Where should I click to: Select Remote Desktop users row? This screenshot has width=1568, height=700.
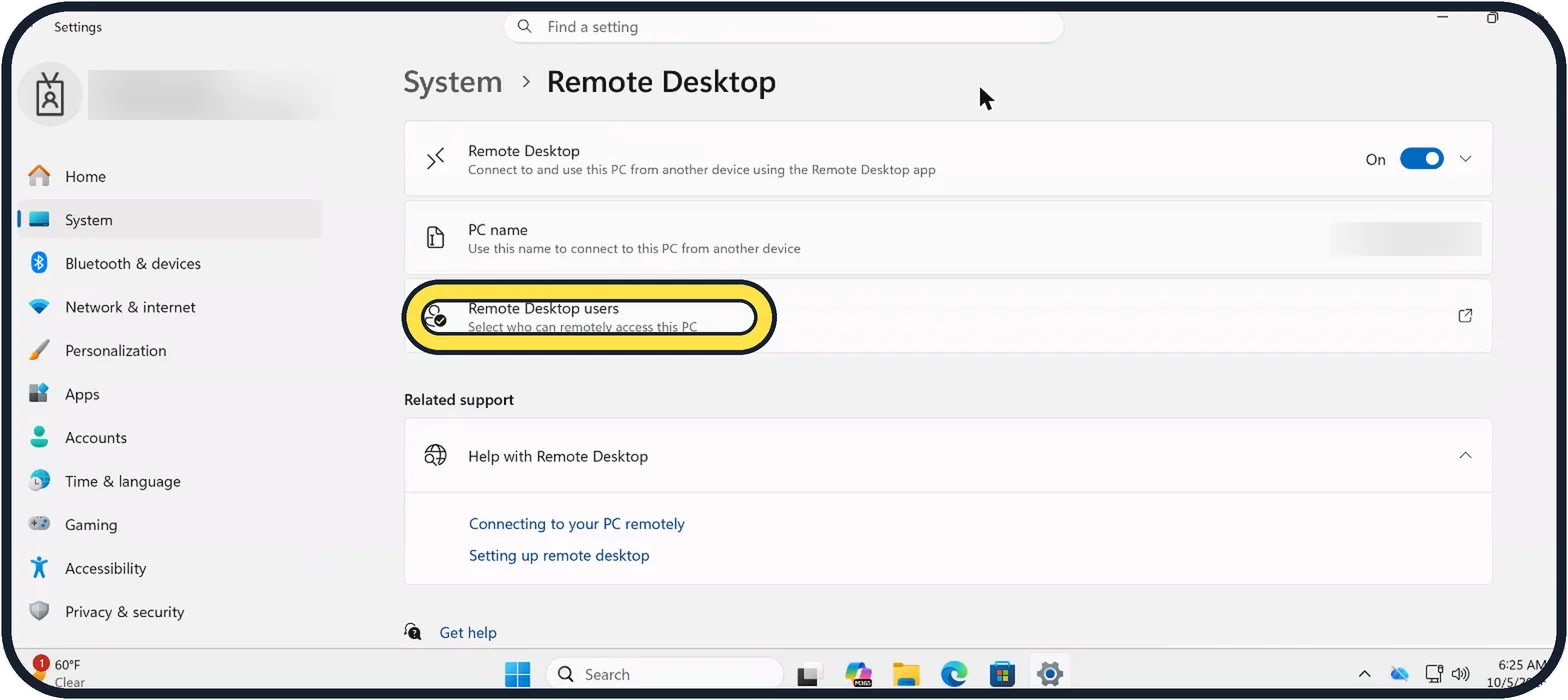[x=948, y=316]
